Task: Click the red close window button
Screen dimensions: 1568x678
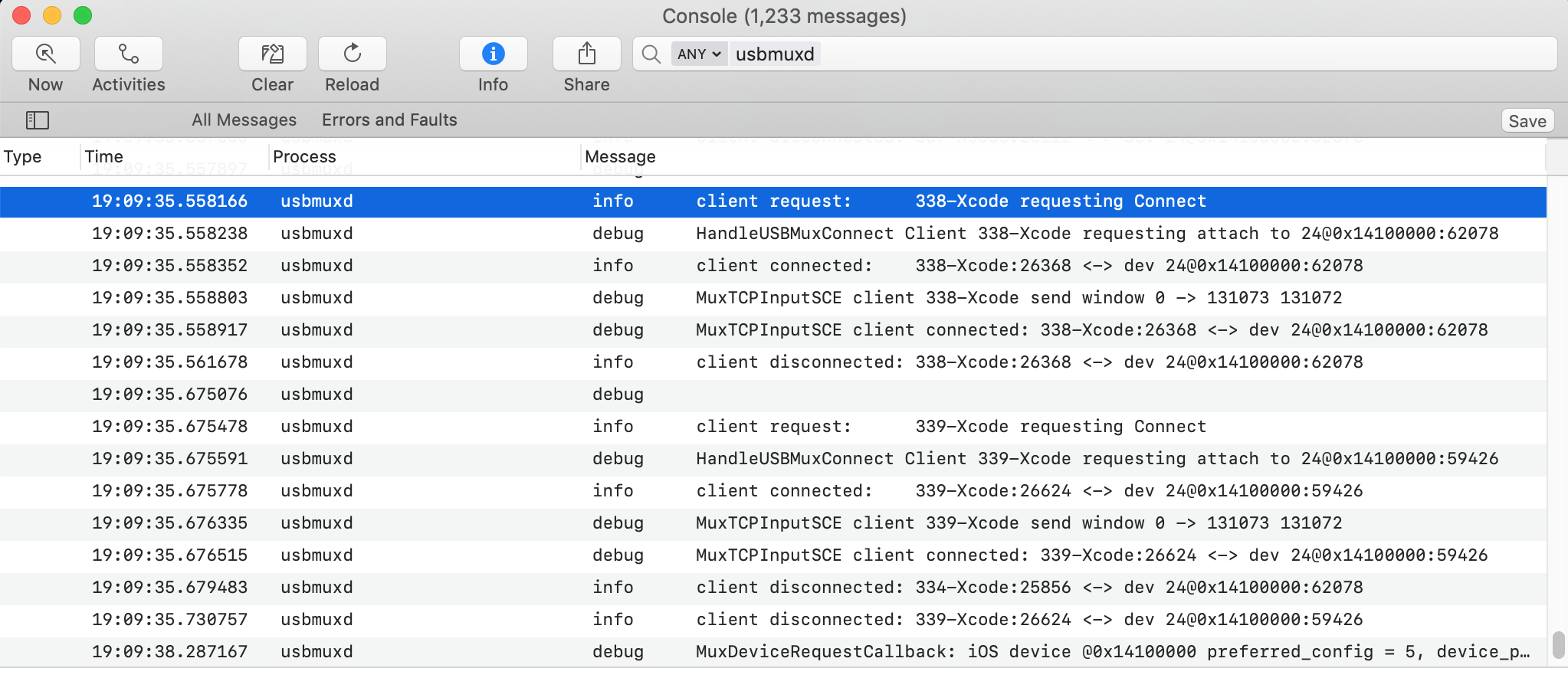Action: pos(21,15)
